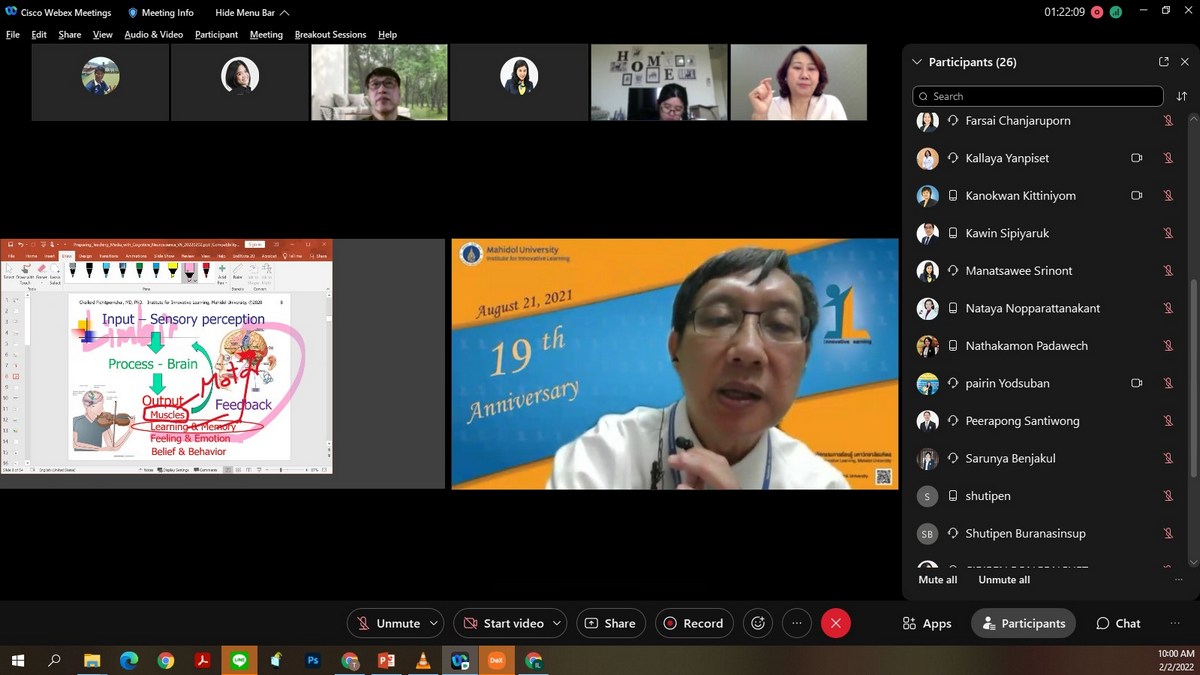Viewport: 1200px width, 675px height.
Task: Click the Unmute all button
Action: click(1004, 580)
